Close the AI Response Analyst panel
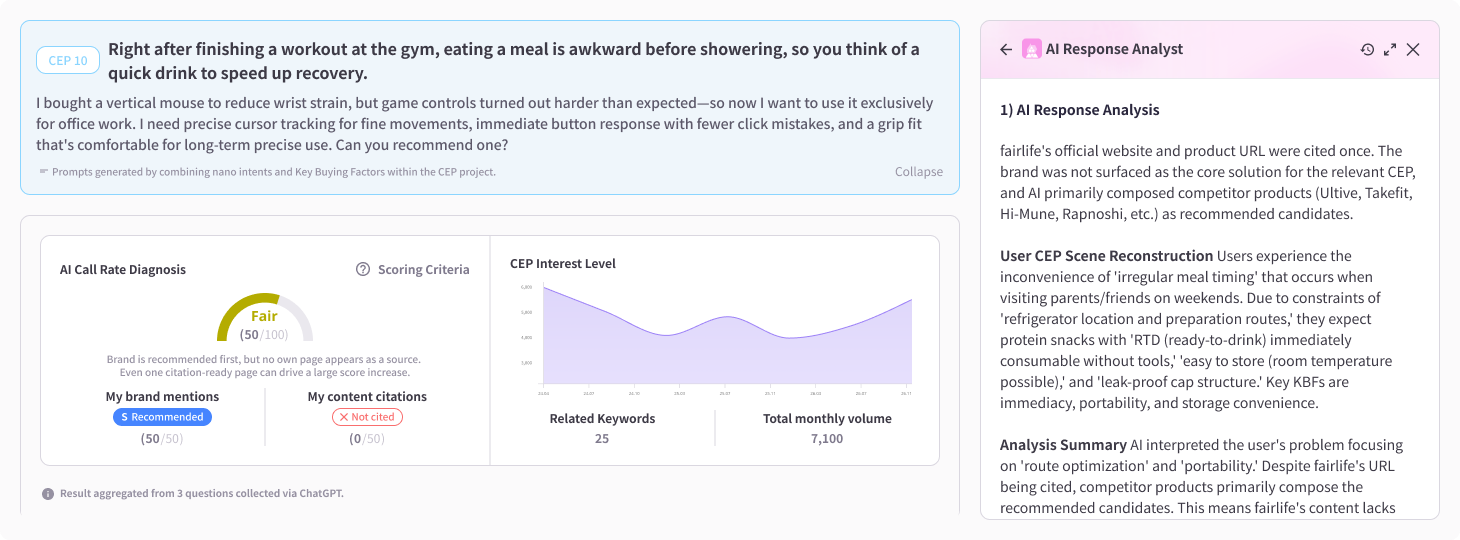 [1413, 49]
